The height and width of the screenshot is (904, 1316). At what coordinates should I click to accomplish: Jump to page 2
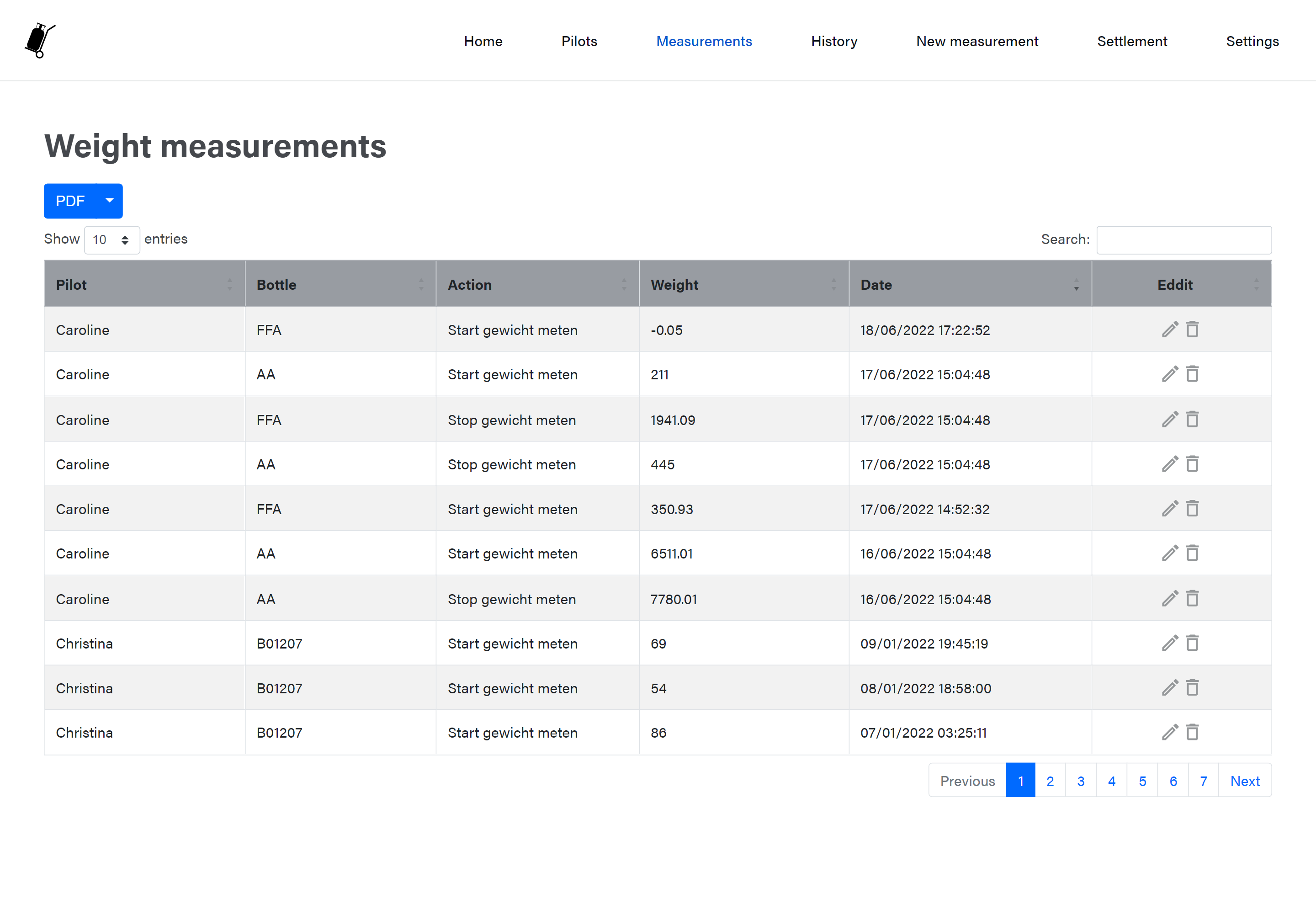pyautogui.click(x=1050, y=781)
